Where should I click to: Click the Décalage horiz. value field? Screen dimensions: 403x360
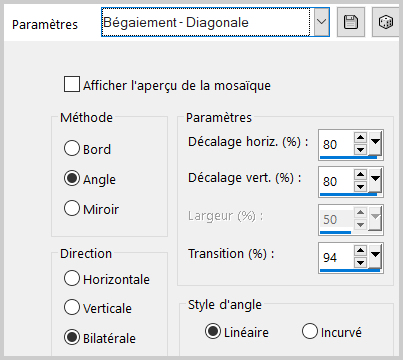click(336, 144)
